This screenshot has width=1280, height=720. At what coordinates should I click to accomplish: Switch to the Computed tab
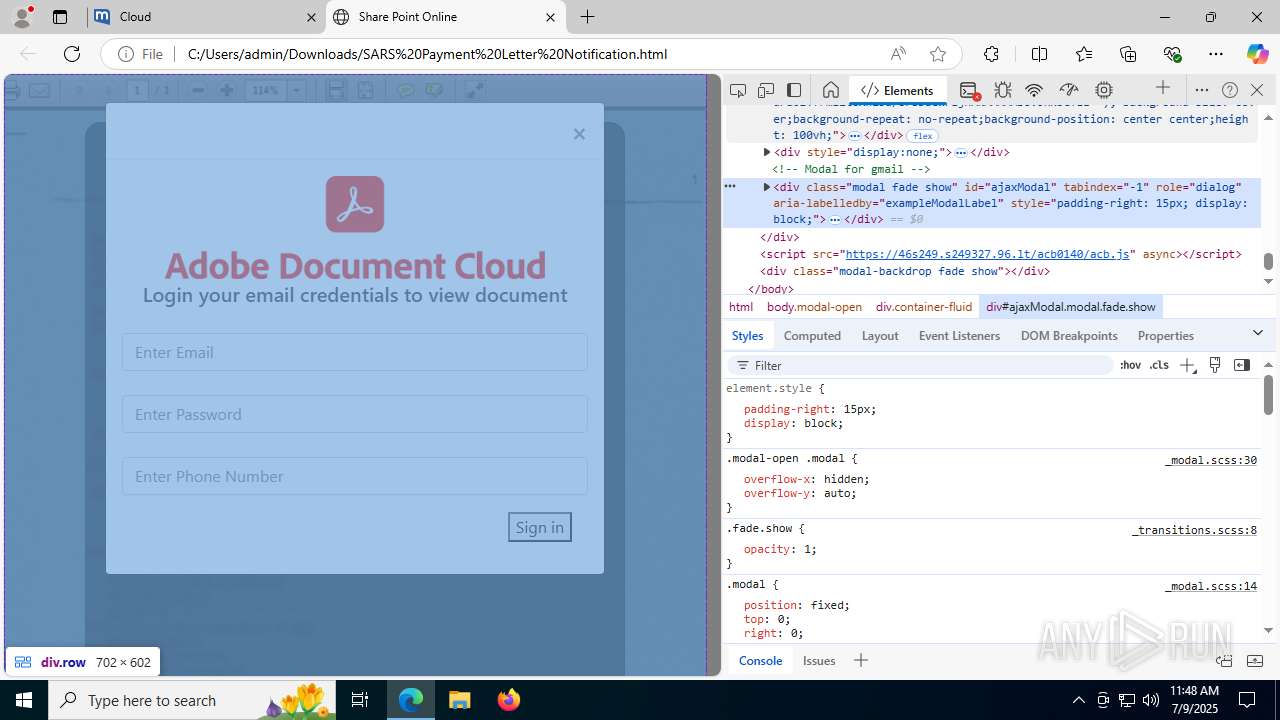(x=812, y=336)
